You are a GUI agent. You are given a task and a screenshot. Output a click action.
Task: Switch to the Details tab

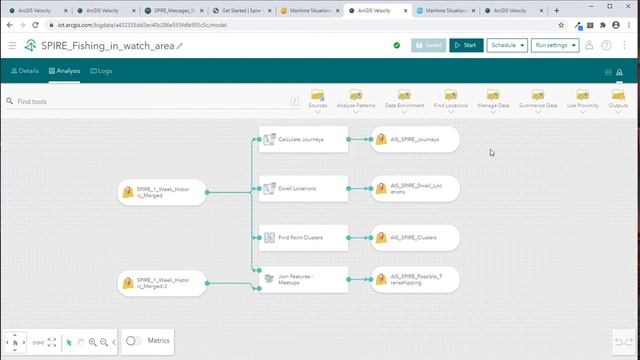[x=25, y=71]
